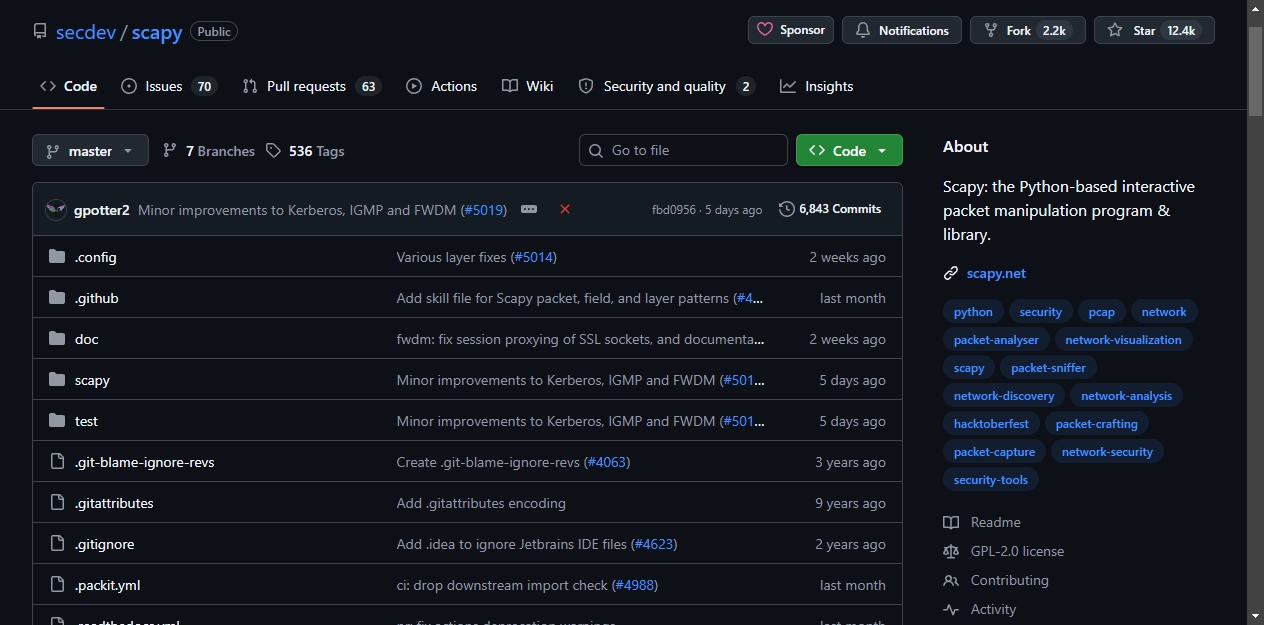Click gpotter2's avatar image
Image resolution: width=1264 pixels, height=625 pixels.
pos(56,209)
